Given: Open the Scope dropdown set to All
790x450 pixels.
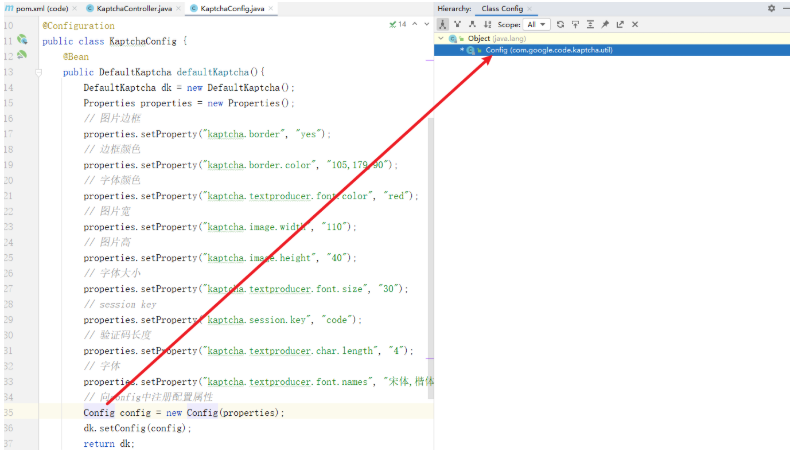Looking at the screenshot, I should coord(536,24).
